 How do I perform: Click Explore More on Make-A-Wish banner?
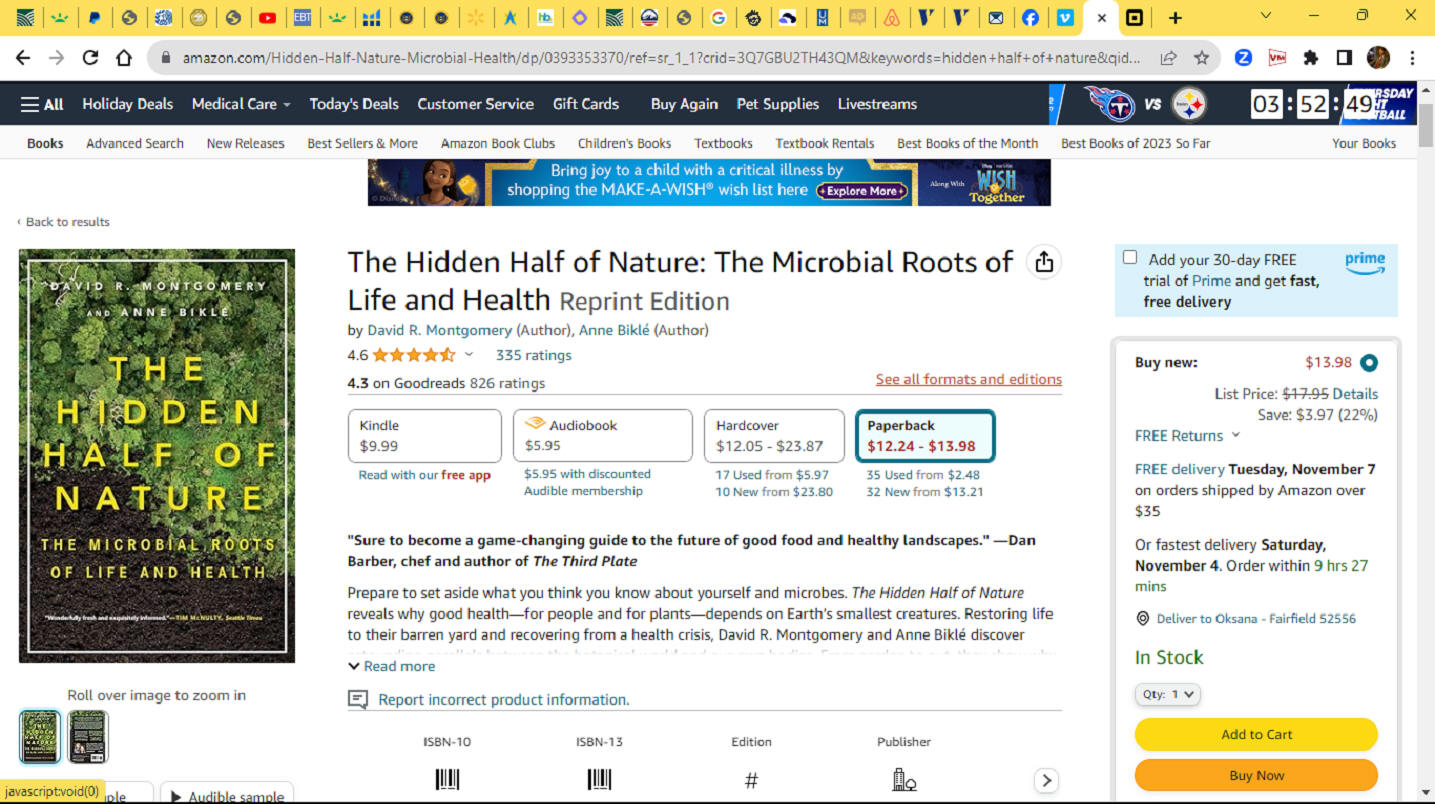(861, 190)
